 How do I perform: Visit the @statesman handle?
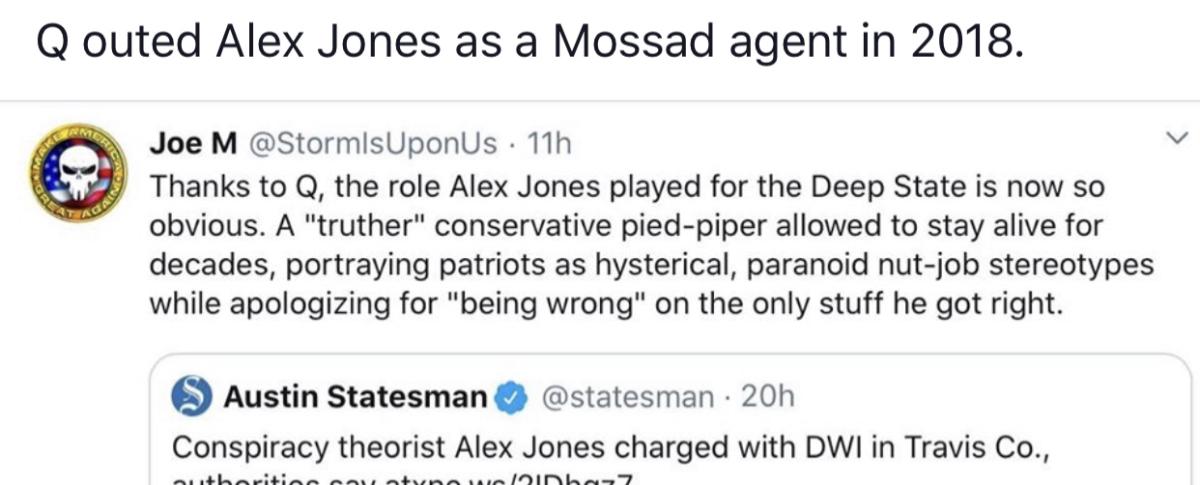pyautogui.click(x=626, y=398)
